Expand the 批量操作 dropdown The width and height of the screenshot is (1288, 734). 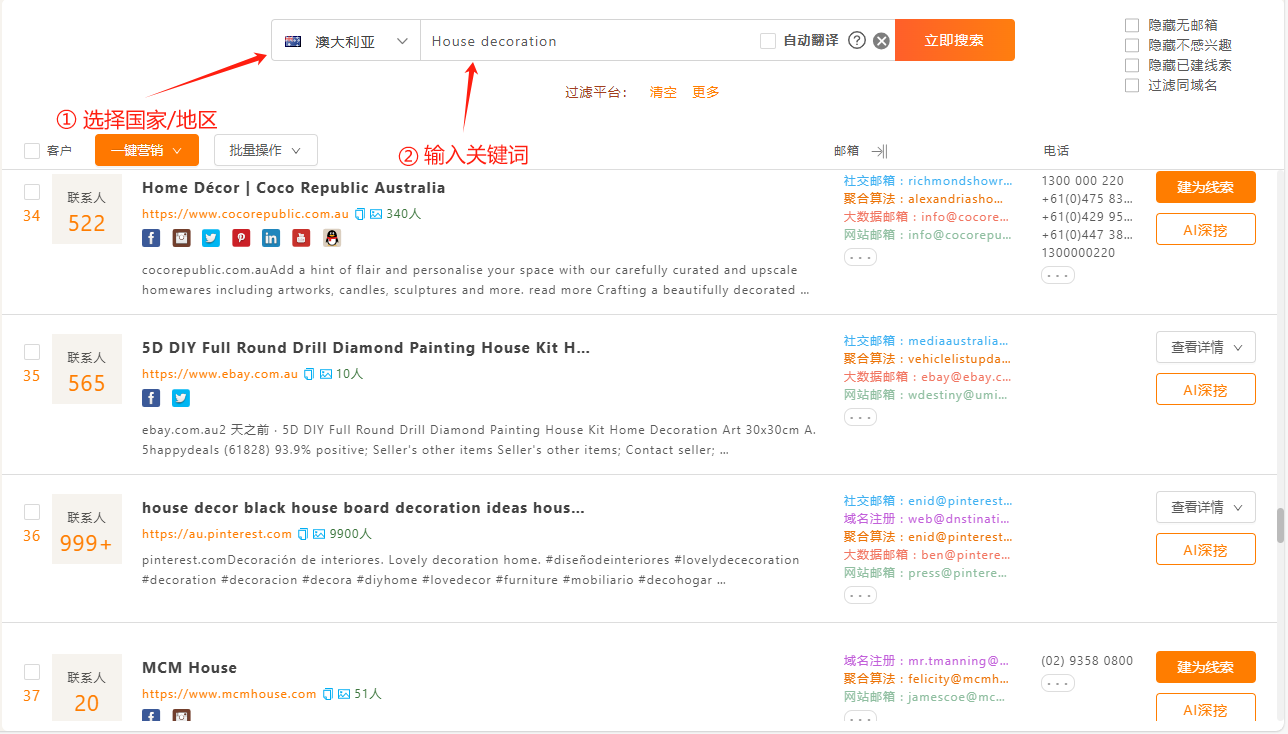tap(266, 150)
